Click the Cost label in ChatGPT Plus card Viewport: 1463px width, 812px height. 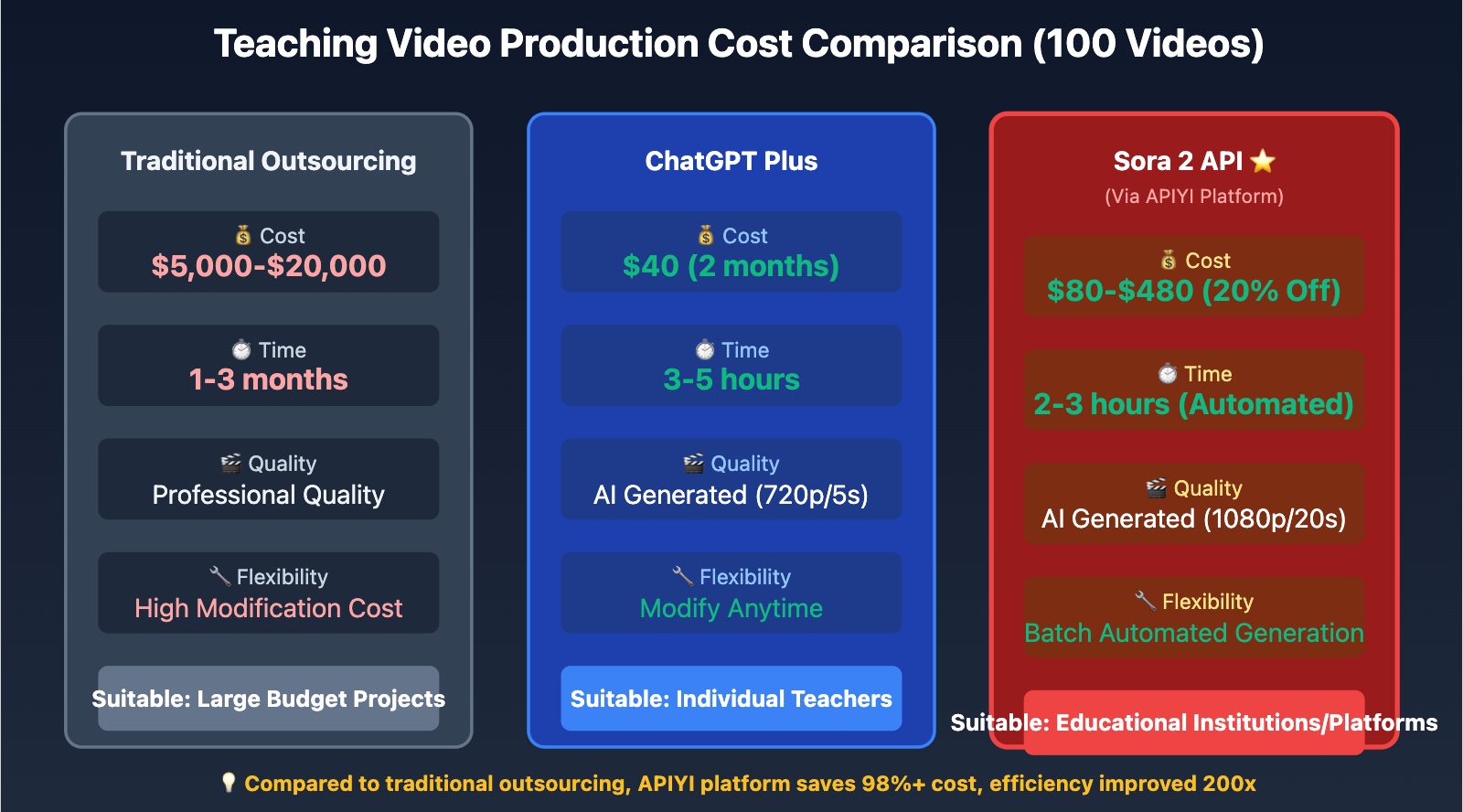[745, 236]
